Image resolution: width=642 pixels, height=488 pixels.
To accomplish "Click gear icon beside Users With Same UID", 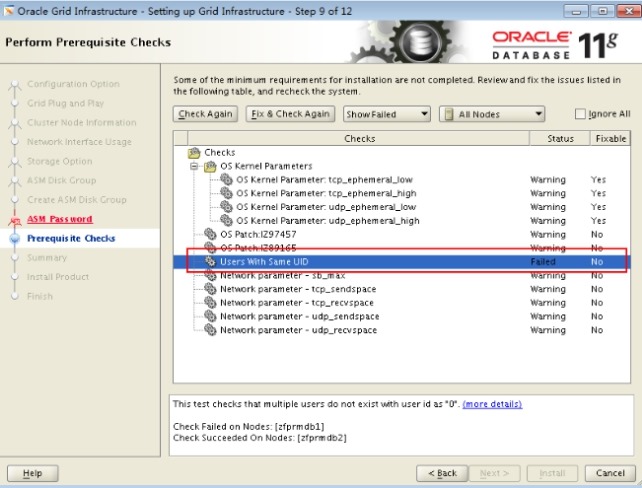I will [210, 262].
